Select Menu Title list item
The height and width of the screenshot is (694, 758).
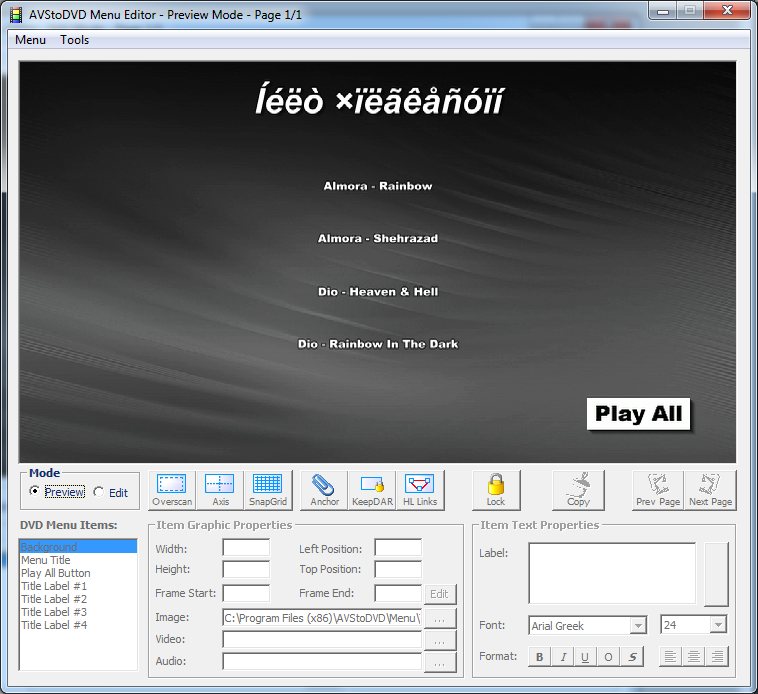[78, 560]
